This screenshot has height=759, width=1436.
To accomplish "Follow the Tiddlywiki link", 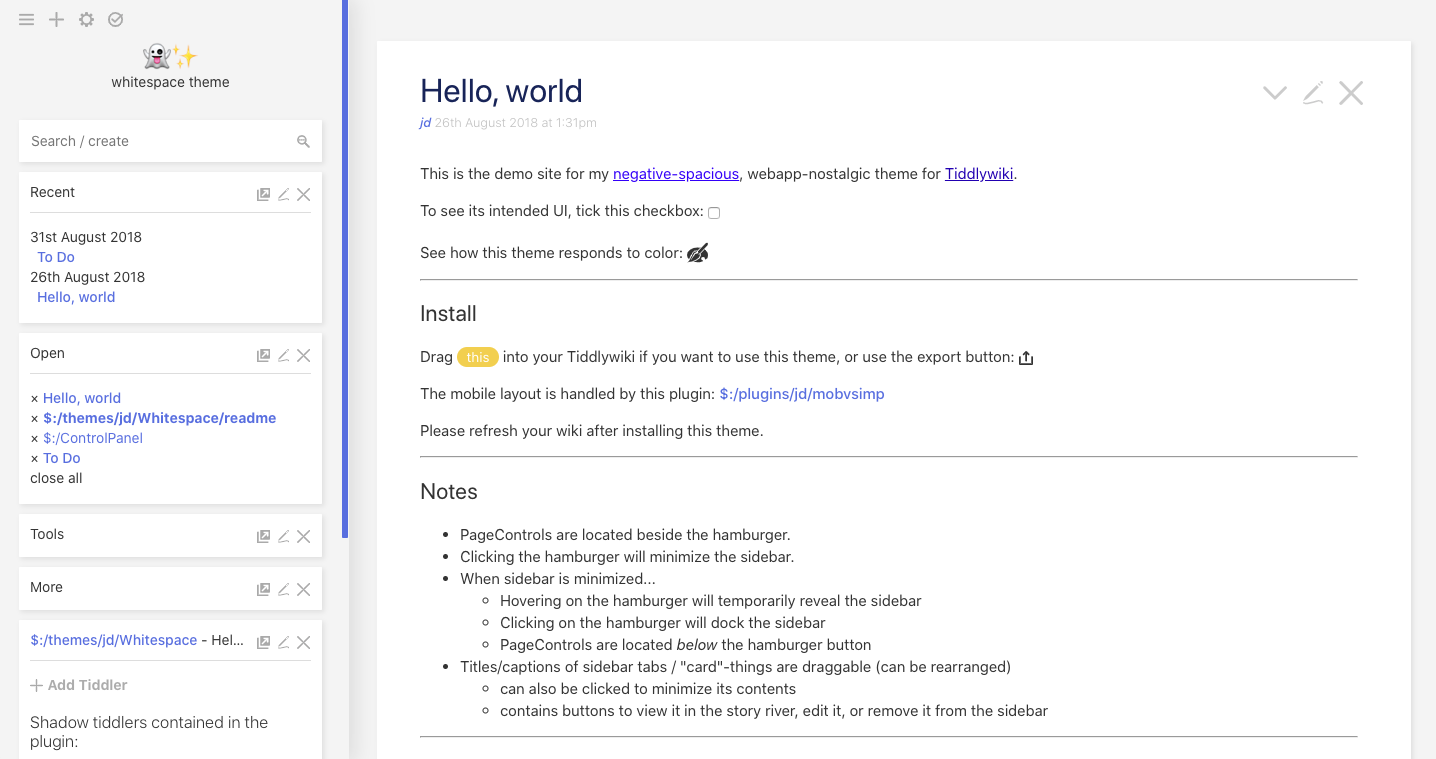I will [x=979, y=174].
